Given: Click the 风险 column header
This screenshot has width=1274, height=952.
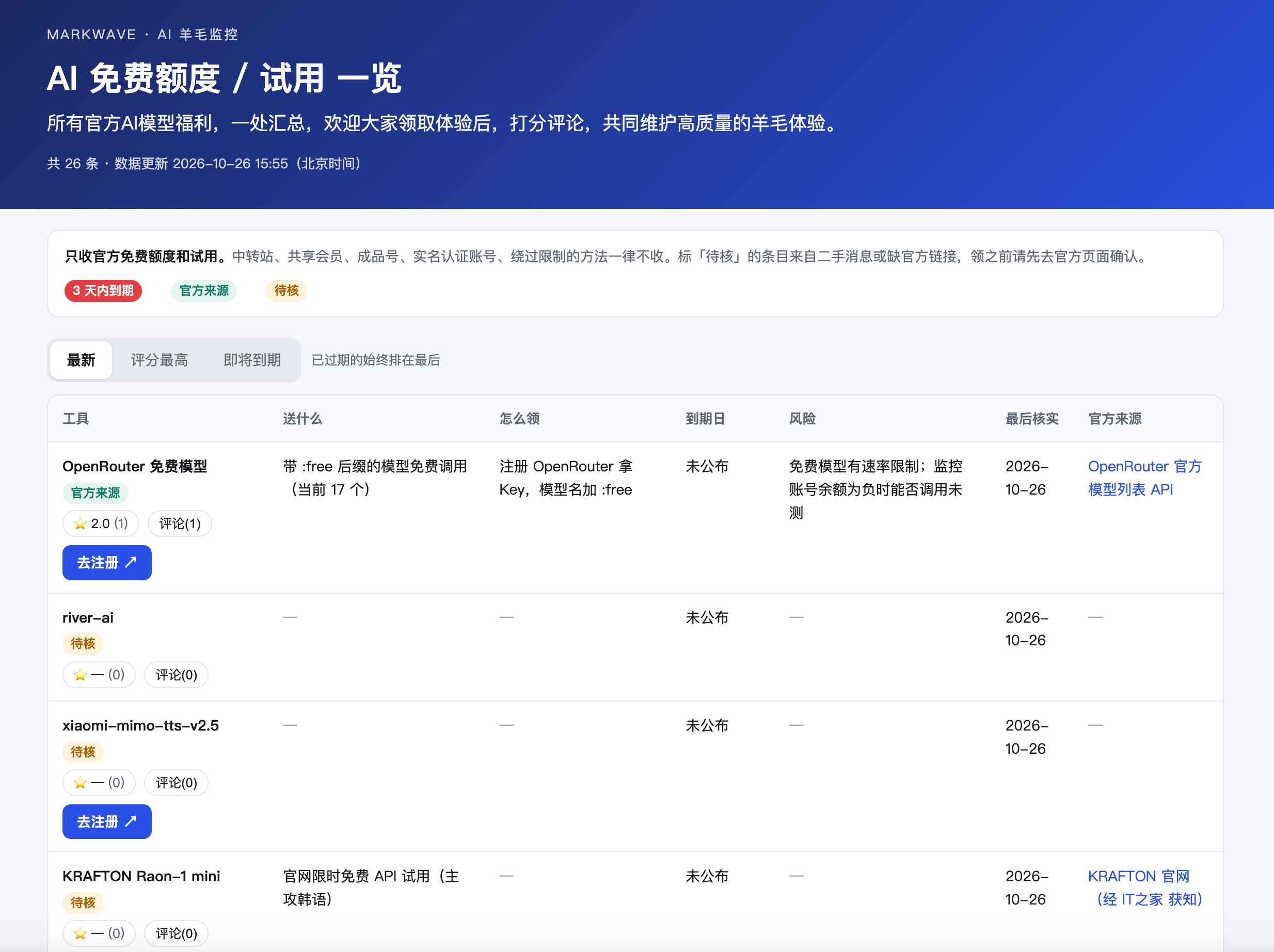Looking at the screenshot, I should pos(802,419).
